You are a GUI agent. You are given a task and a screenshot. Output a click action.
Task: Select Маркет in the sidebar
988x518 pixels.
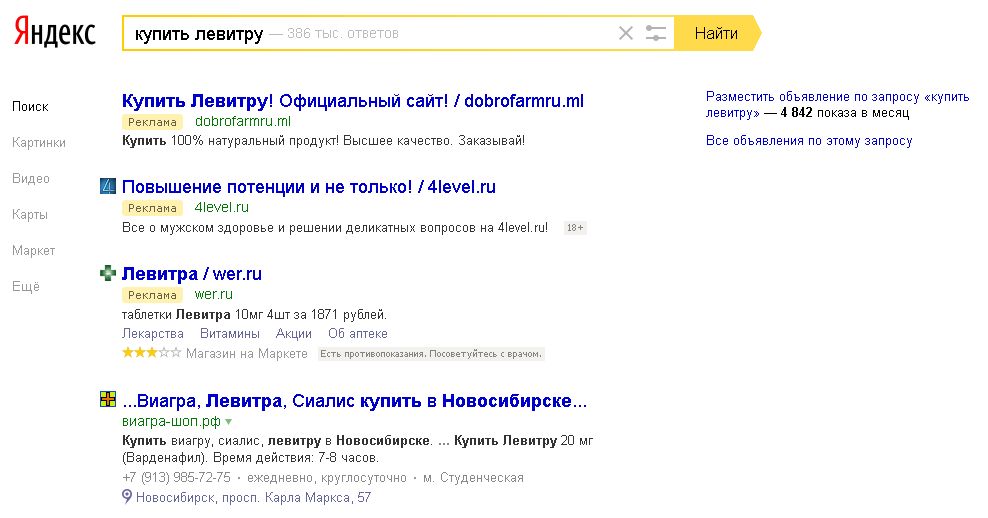click(34, 251)
